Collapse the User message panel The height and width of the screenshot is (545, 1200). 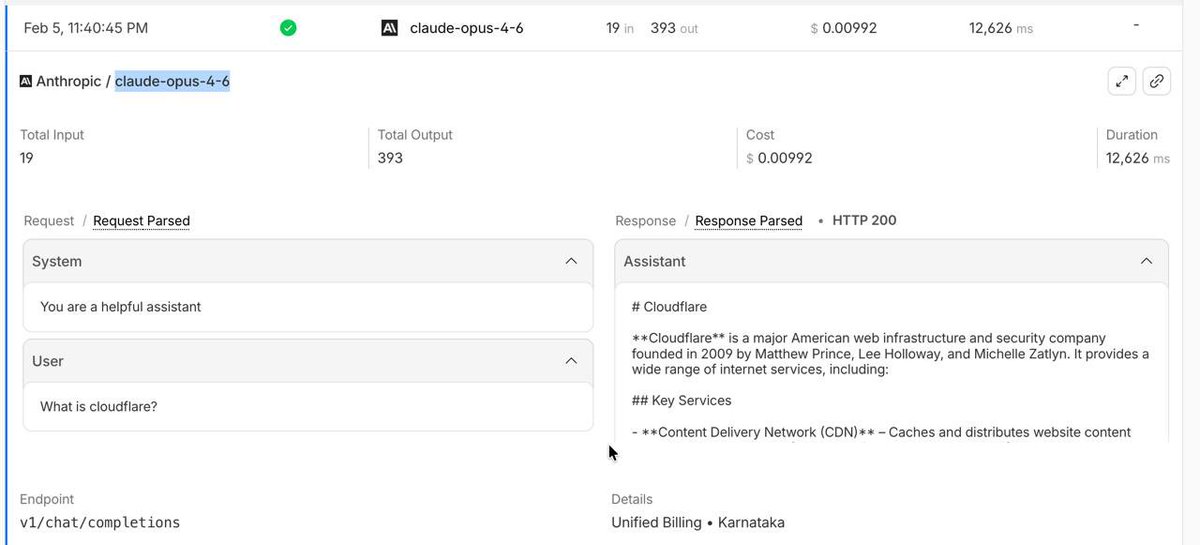(571, 360)
